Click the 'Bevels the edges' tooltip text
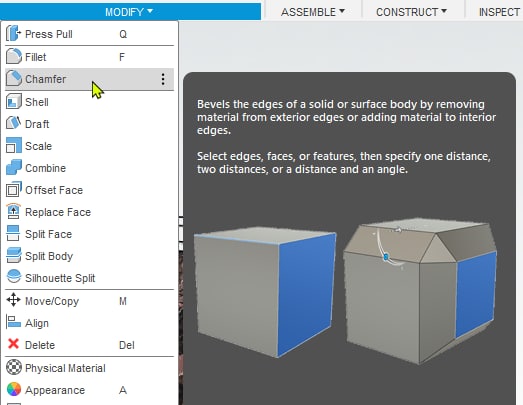 click(346, 117)
